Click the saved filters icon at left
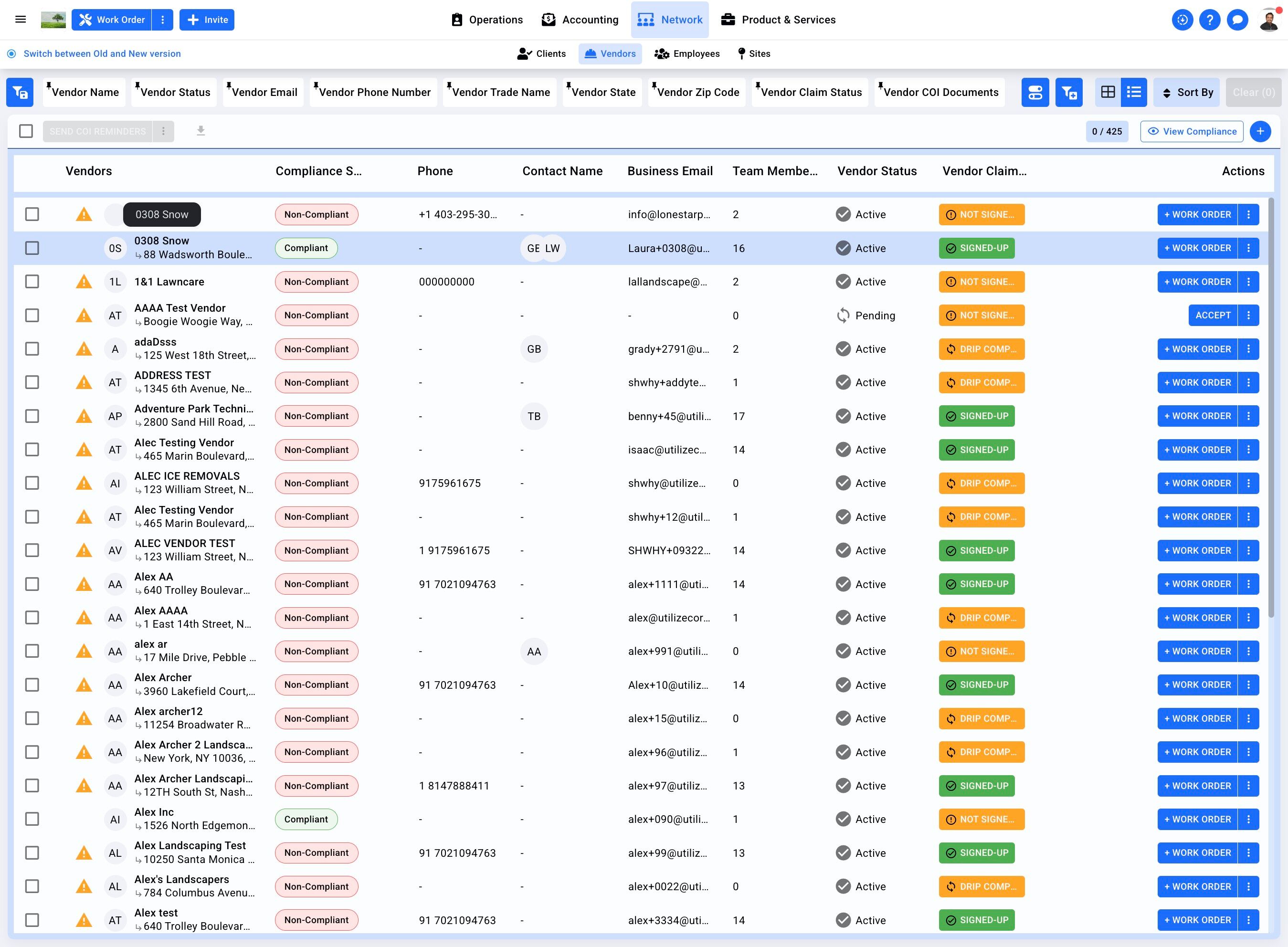Screen dimensions: 1288x947 pyautogui.click(x=20, y=92)
